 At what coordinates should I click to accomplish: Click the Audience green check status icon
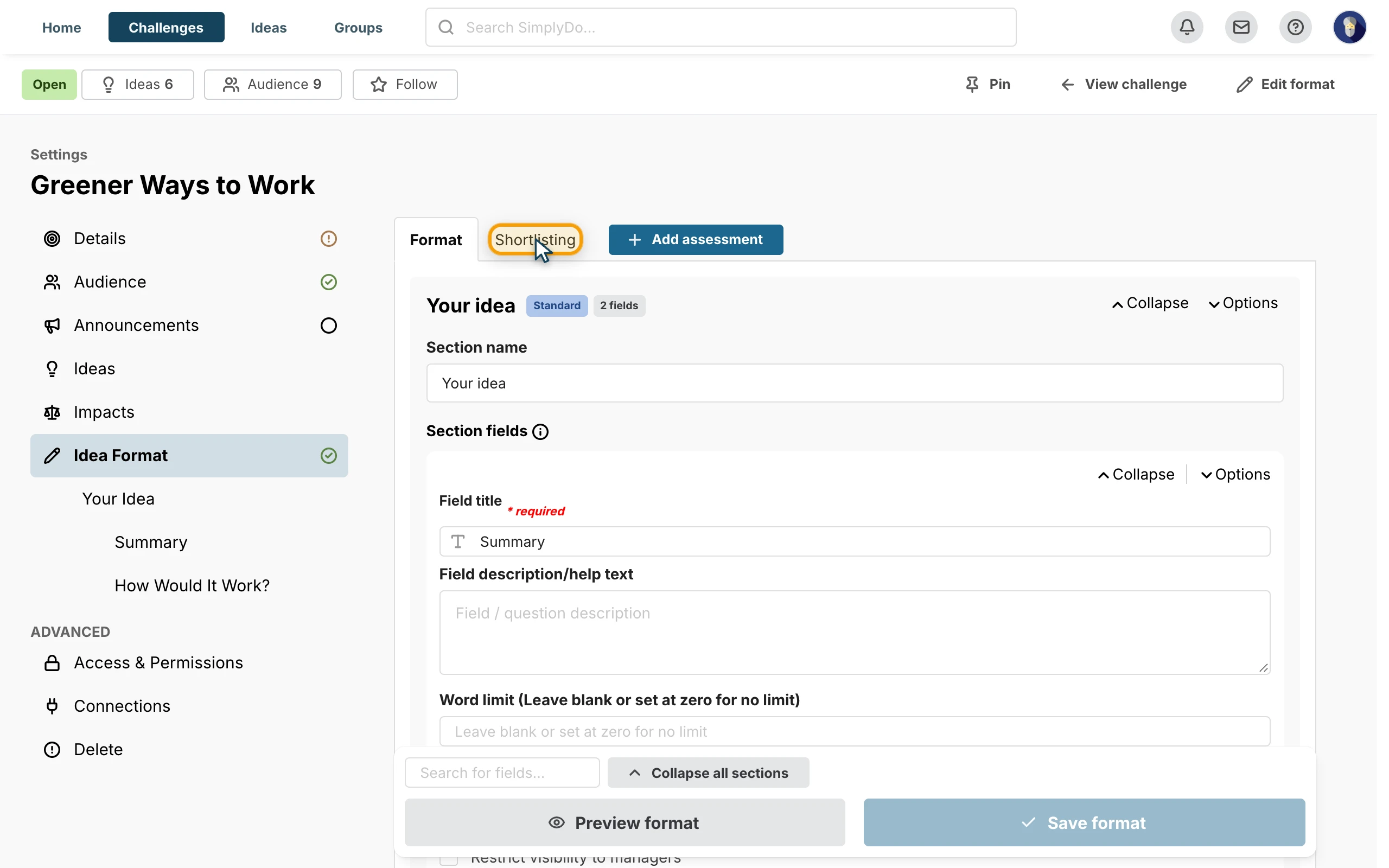tap(328, 282)
